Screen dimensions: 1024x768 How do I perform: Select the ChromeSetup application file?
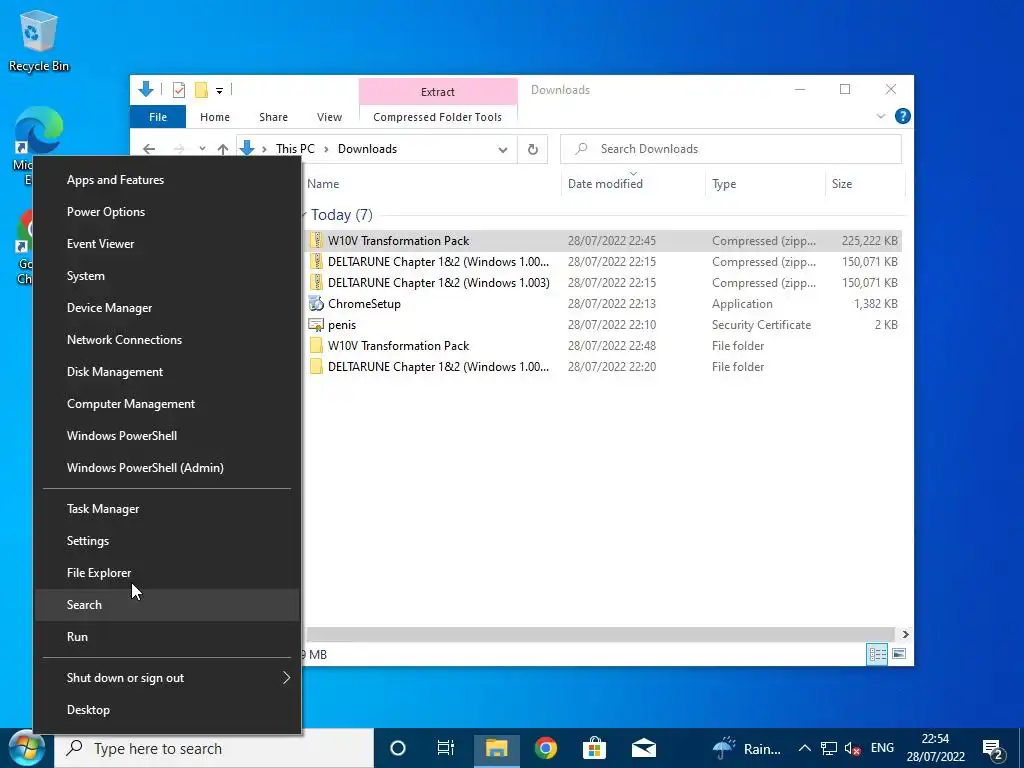(603, 304)
